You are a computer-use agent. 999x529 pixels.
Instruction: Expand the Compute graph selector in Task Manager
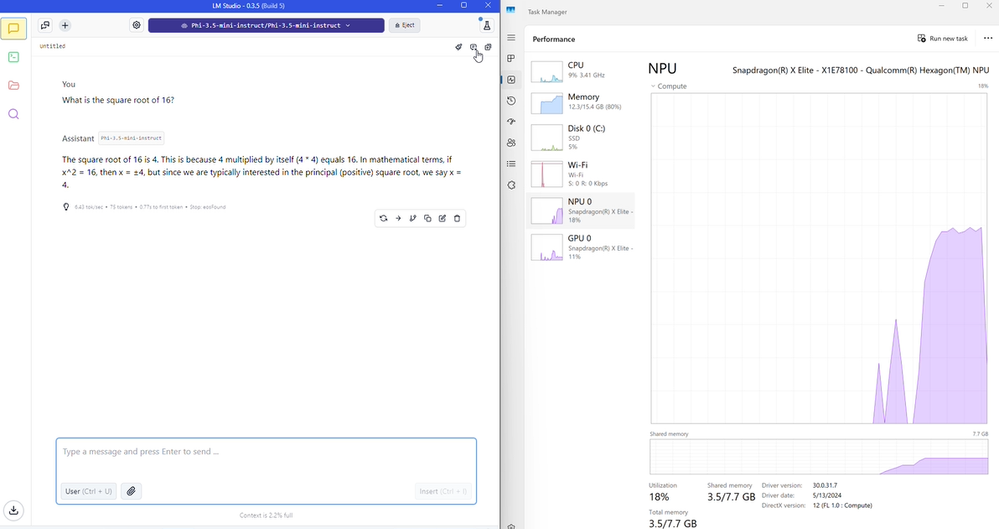click(x=668, y=86)
